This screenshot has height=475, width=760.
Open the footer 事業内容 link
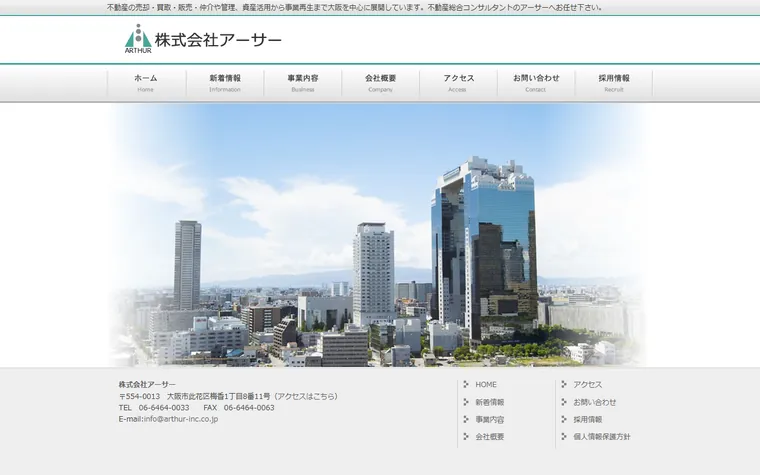pyautogui.click(x=490, y=419)
